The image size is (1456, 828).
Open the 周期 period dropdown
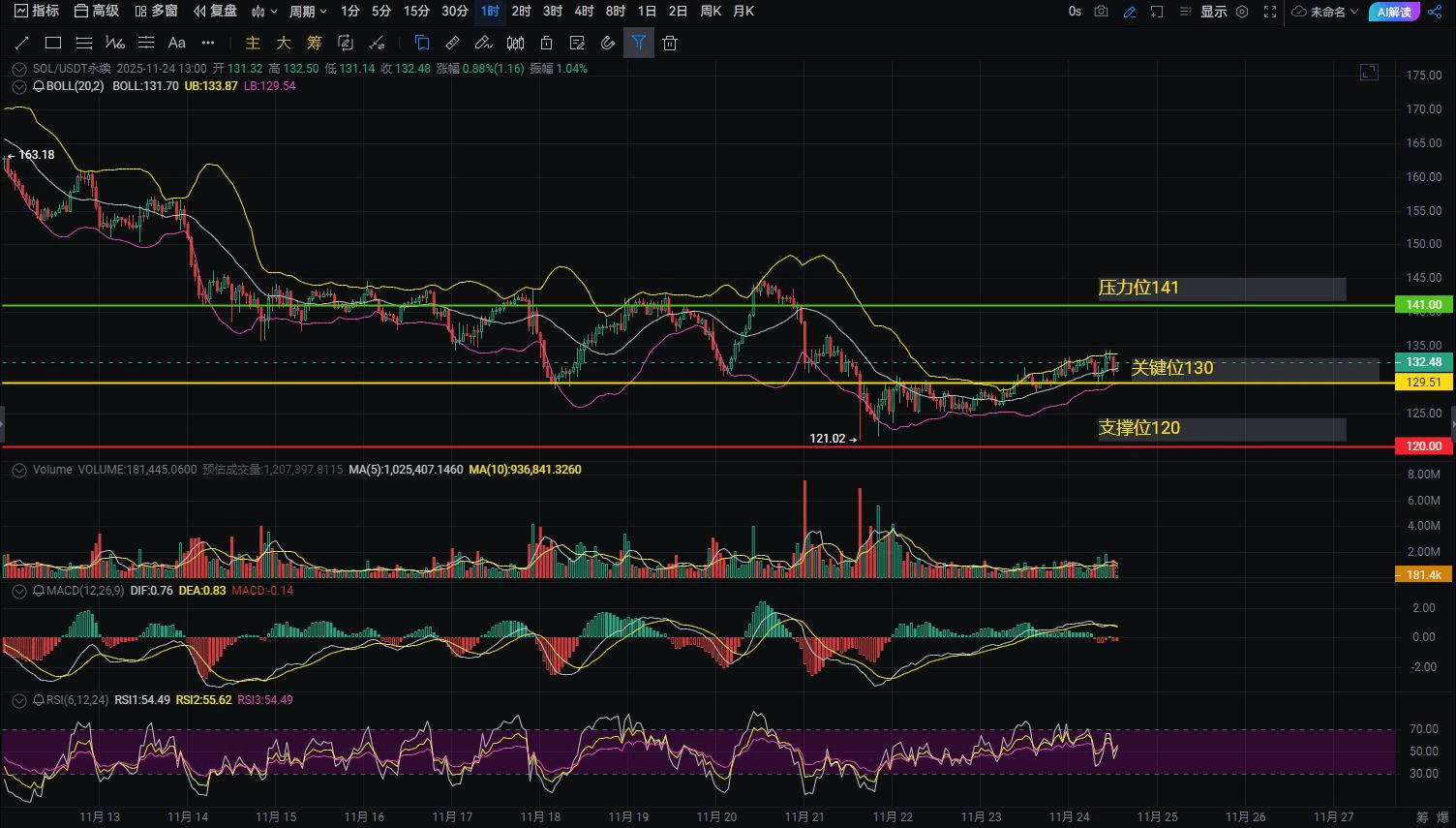[308, 12]
